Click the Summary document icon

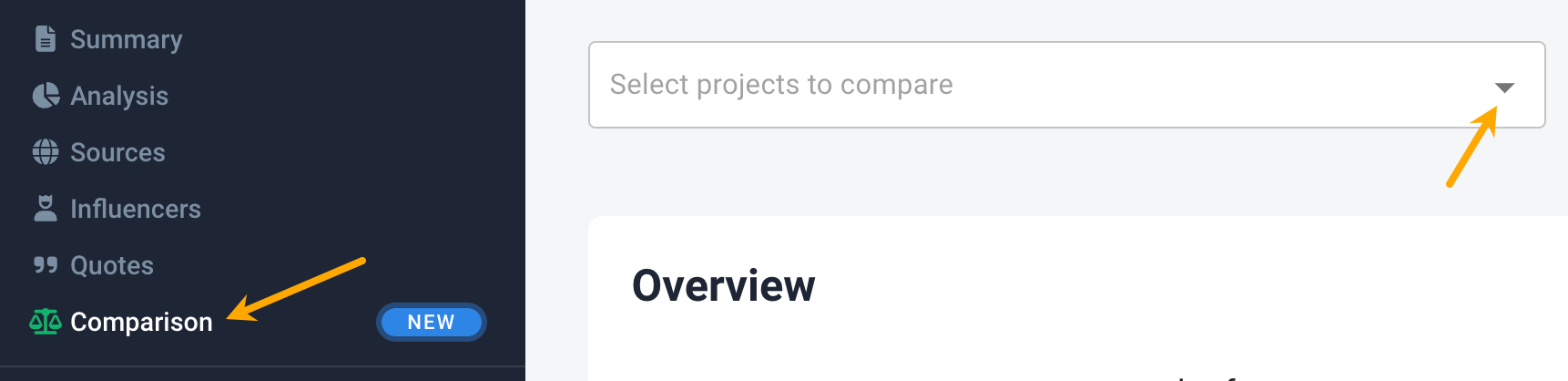click(x=45, y=39)
